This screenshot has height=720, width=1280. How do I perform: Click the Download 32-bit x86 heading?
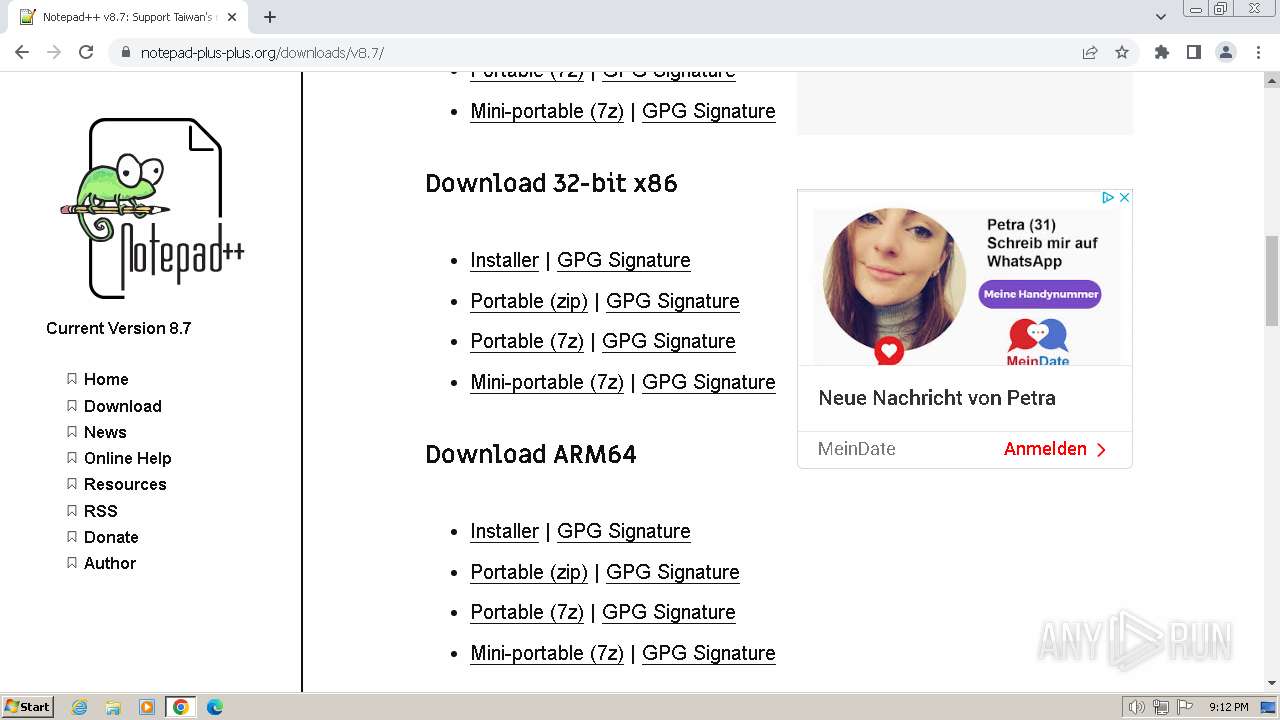coord(552,183)
